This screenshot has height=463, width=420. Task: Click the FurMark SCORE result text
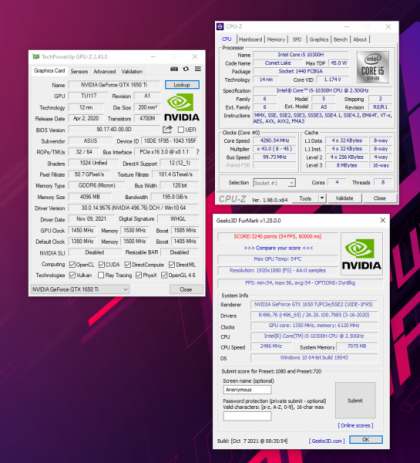(x=278, y=237)
